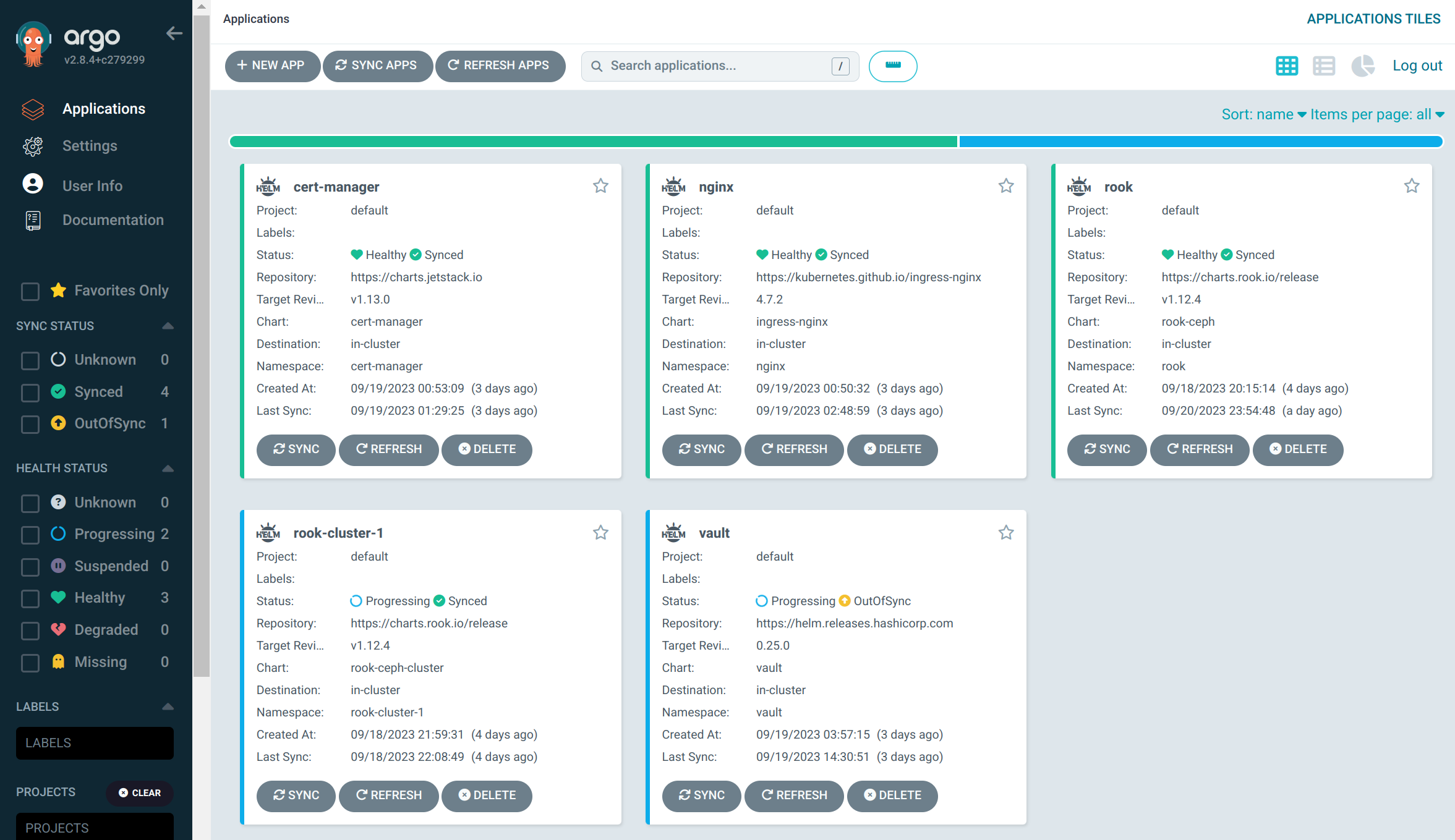Switch to list view icon

1324,66
